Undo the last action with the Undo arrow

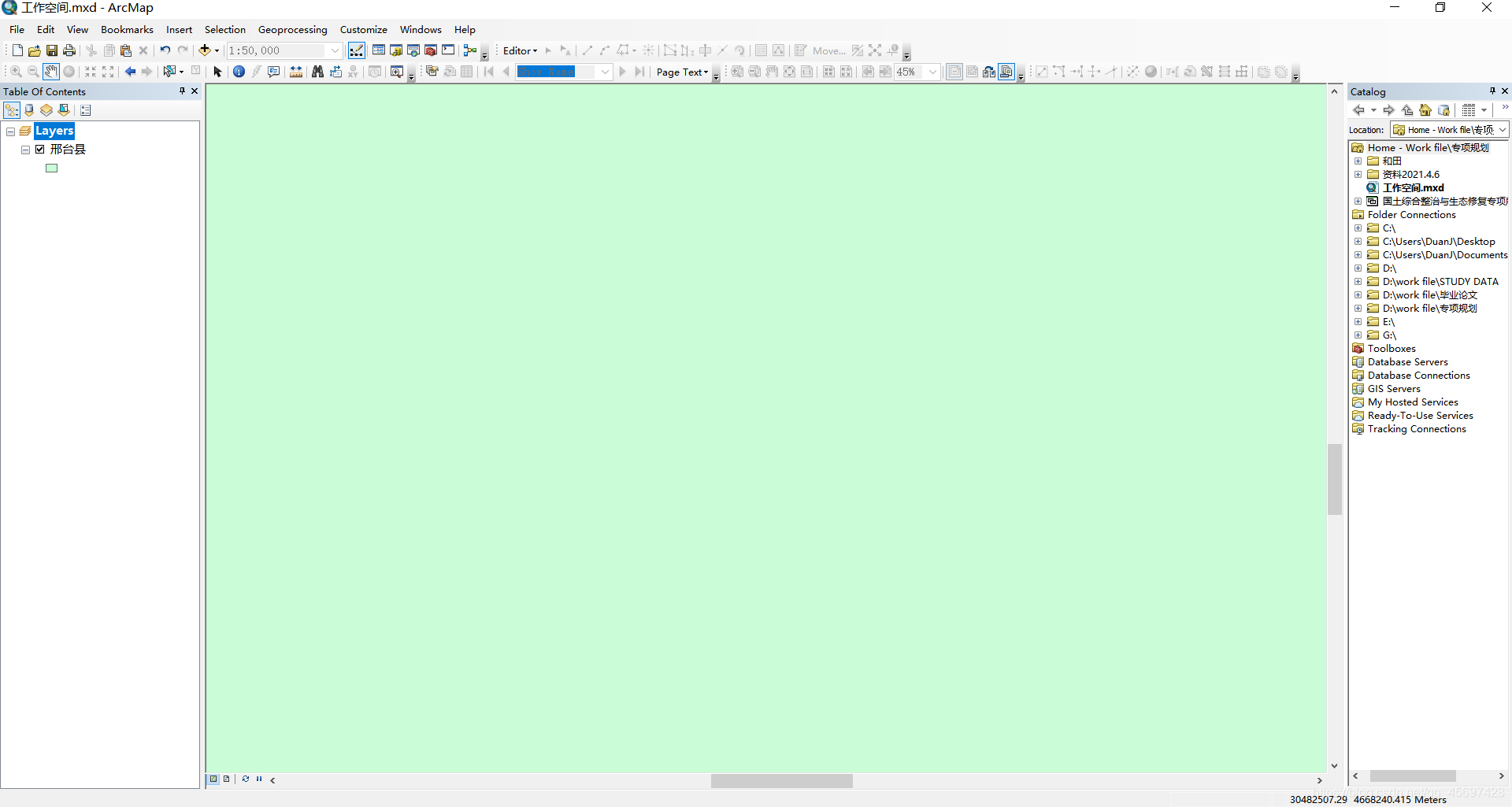(165, 50)
